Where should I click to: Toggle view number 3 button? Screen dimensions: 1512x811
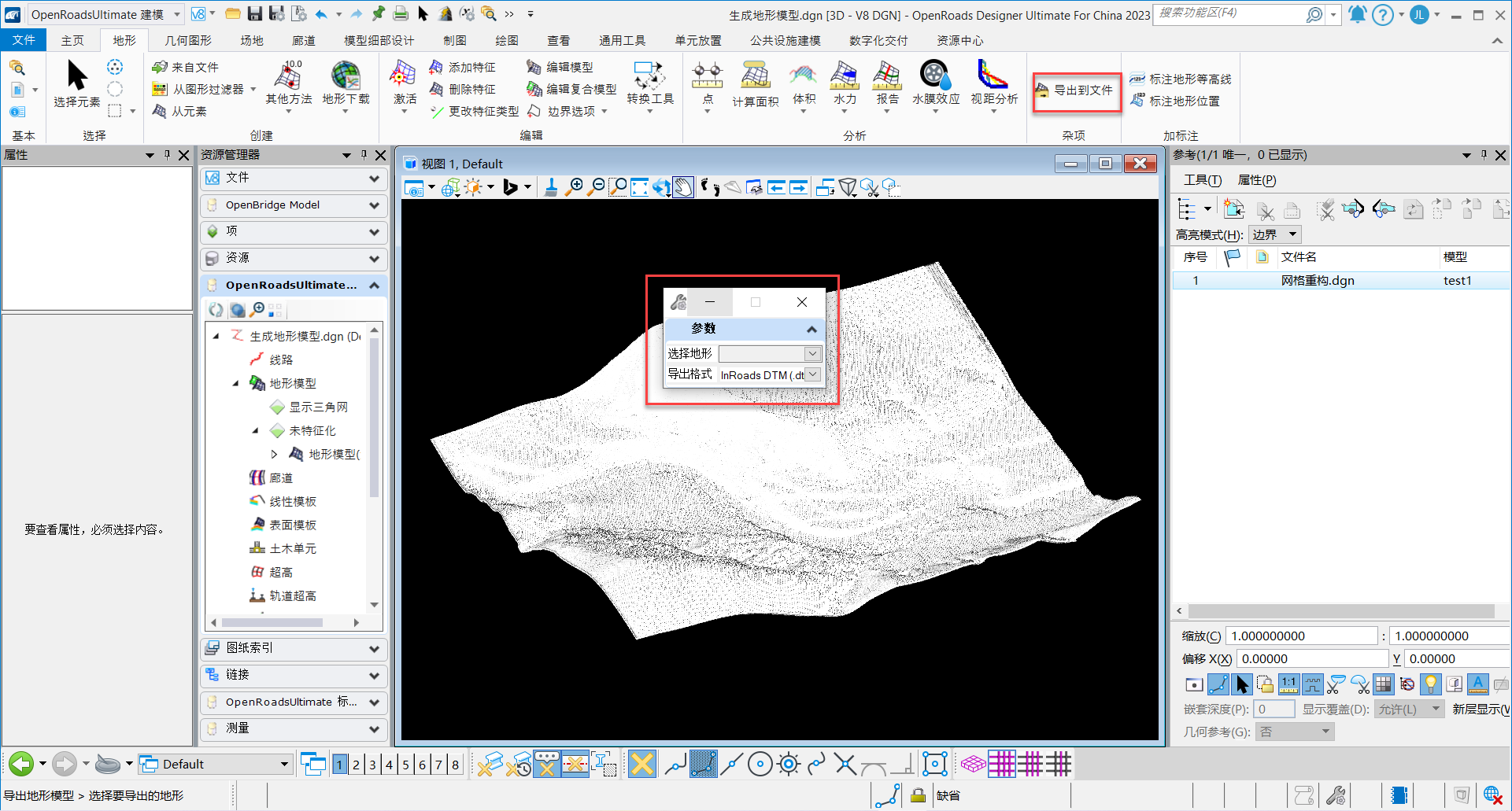click(x=372, y=765)
